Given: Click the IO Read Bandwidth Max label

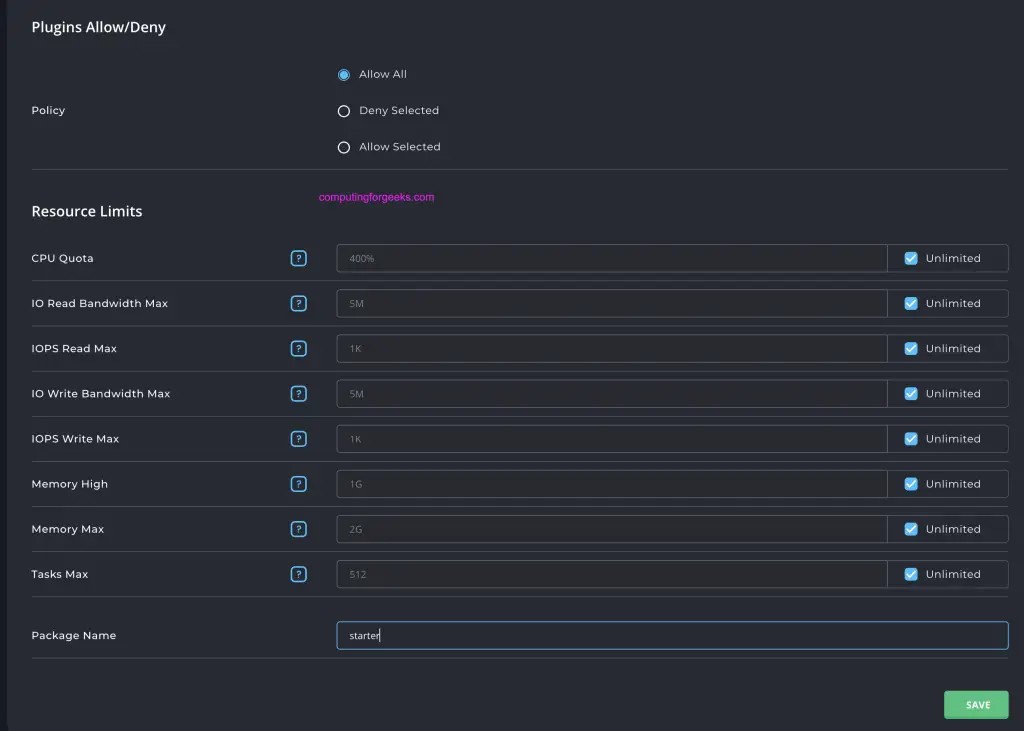Looking at the screenshot, I should 100,303.
